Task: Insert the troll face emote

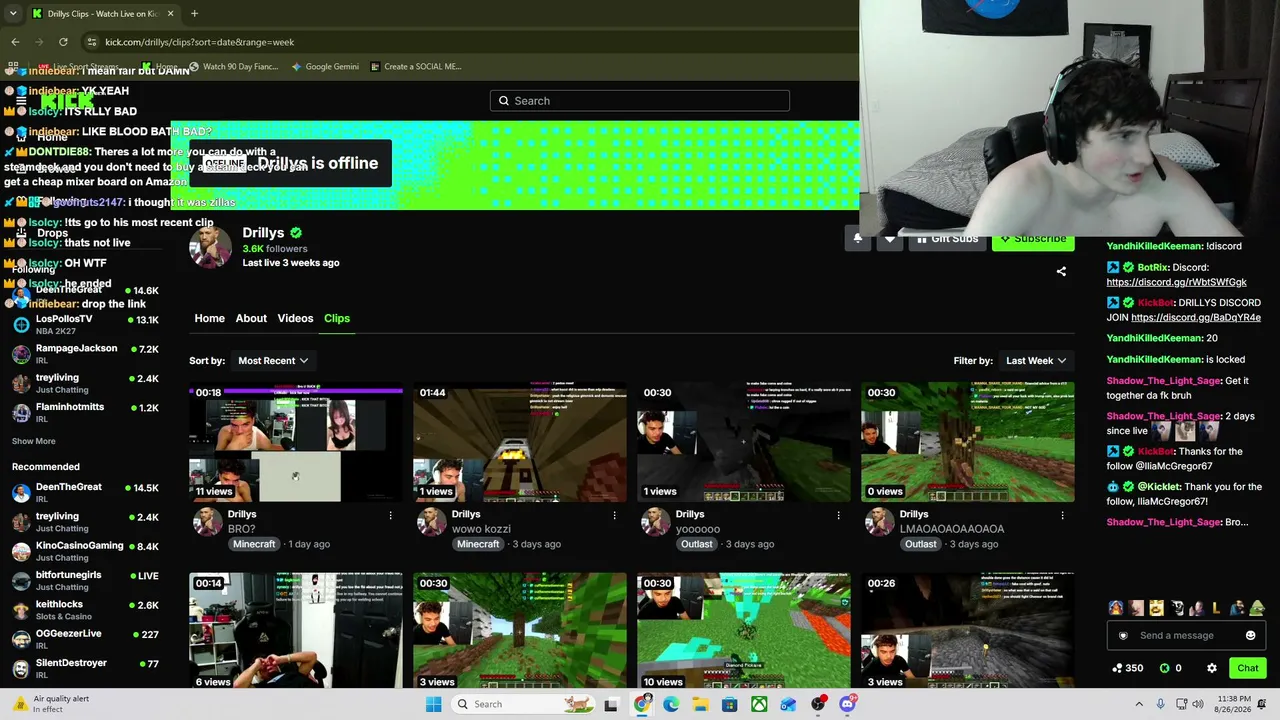Action: 1177,608
